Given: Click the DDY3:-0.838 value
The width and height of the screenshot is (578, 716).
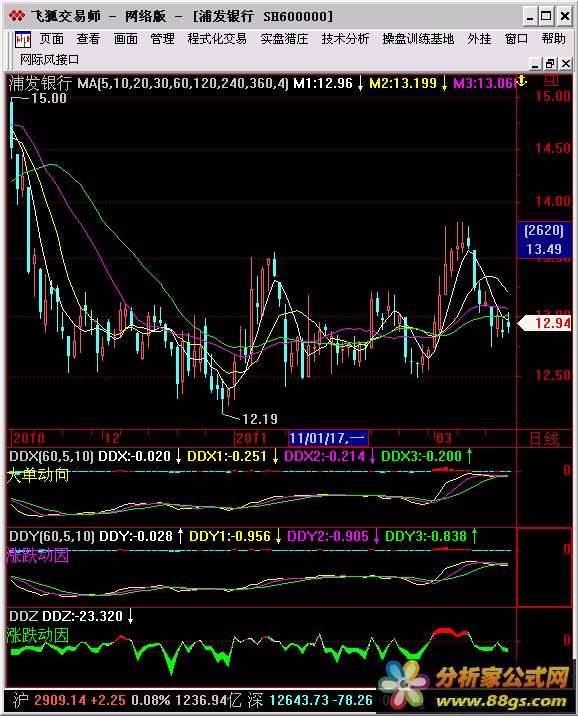Looking at the screenshot, I should [x=426, y=536].
